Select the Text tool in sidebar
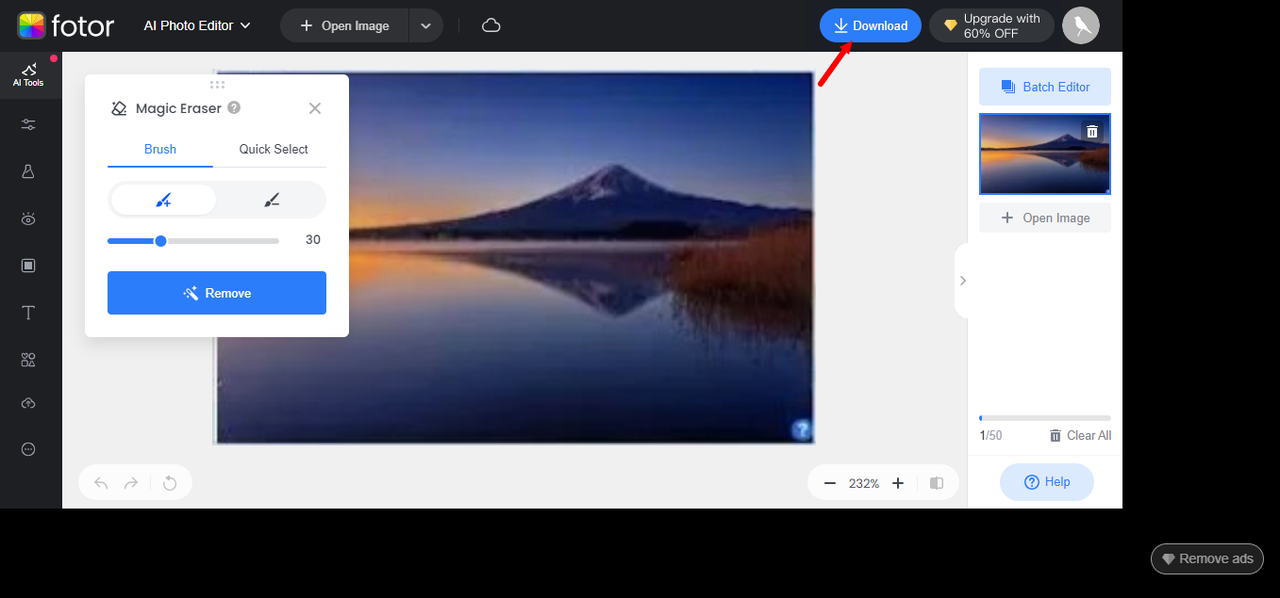1280x598 pixels. [28, 313]
